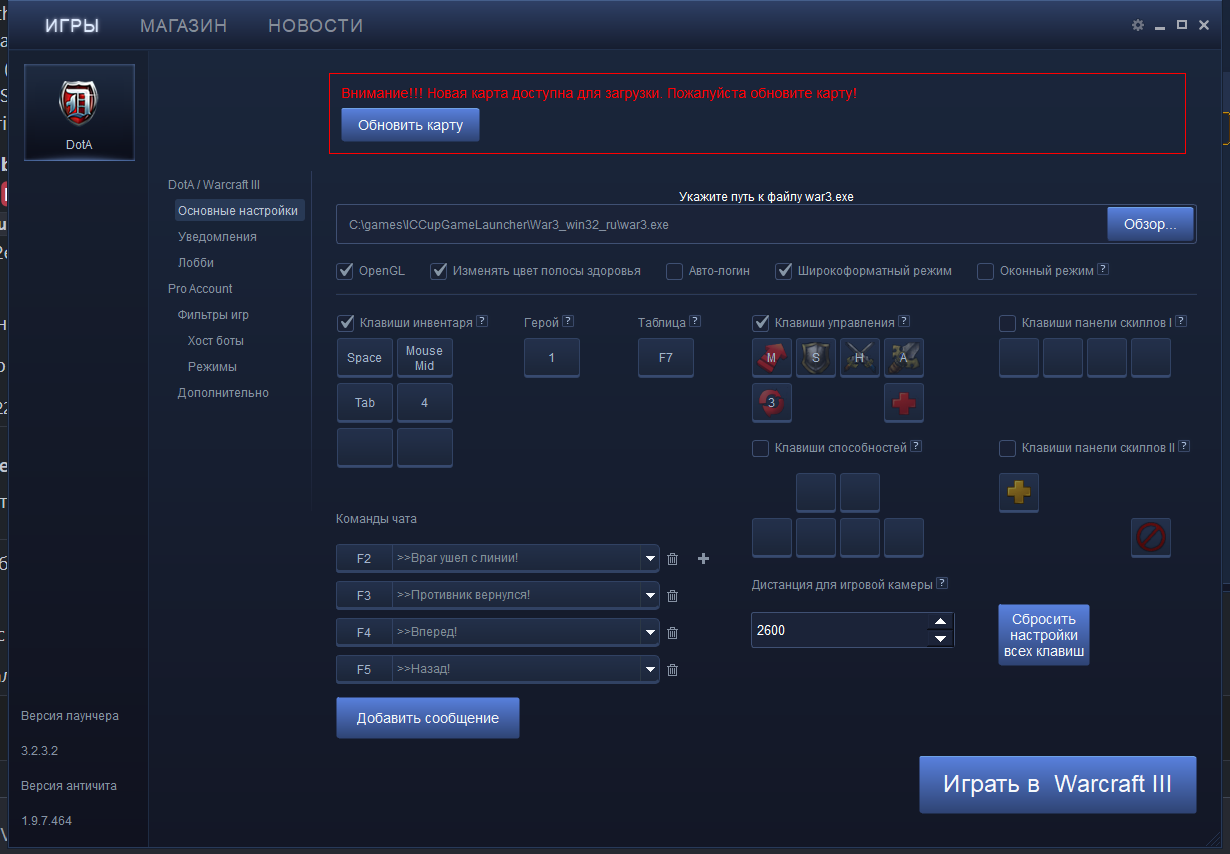The width and height of the screenshot is (1230, 854).
Task: Open the Уведомления settings section
Action: pyautogui.click(x=217, y=237)
